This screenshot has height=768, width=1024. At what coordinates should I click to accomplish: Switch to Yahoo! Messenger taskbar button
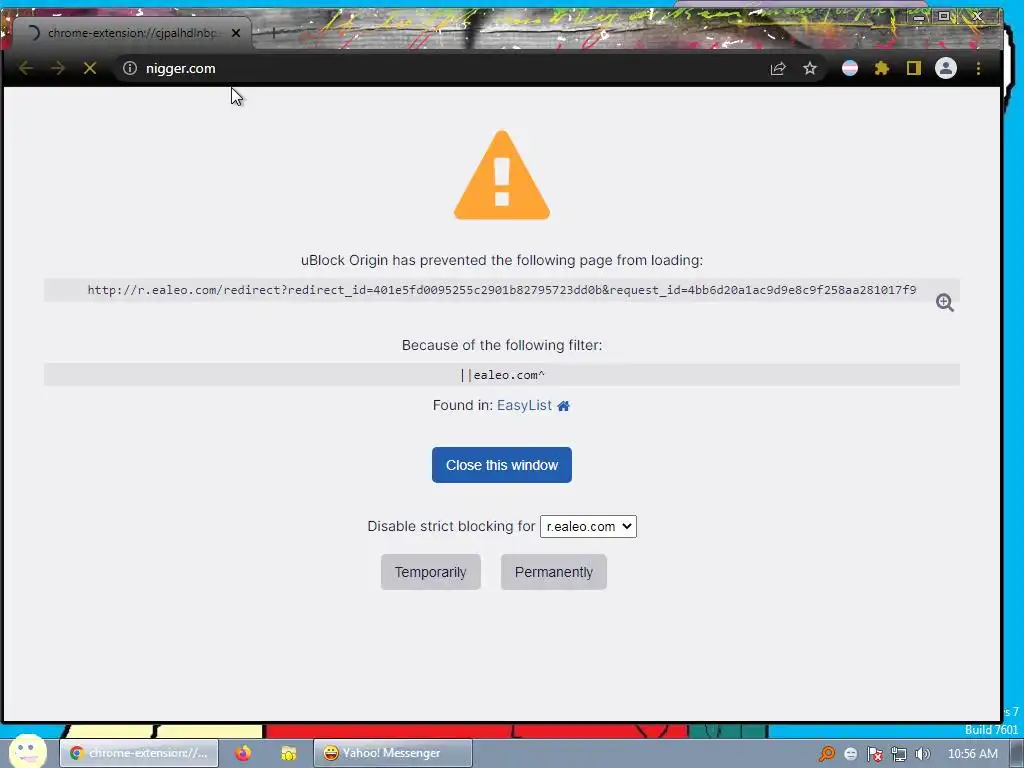coord(392,753)
